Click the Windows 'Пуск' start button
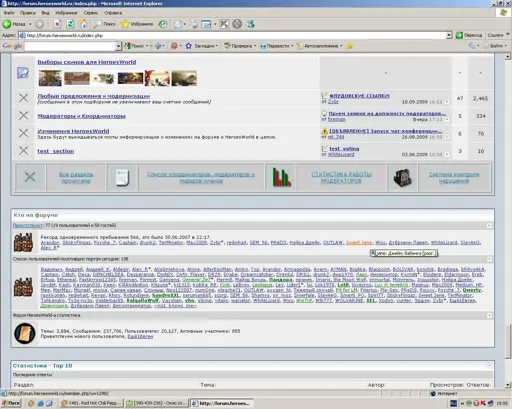Screen dimensions: 512x409 pos(11,403)
